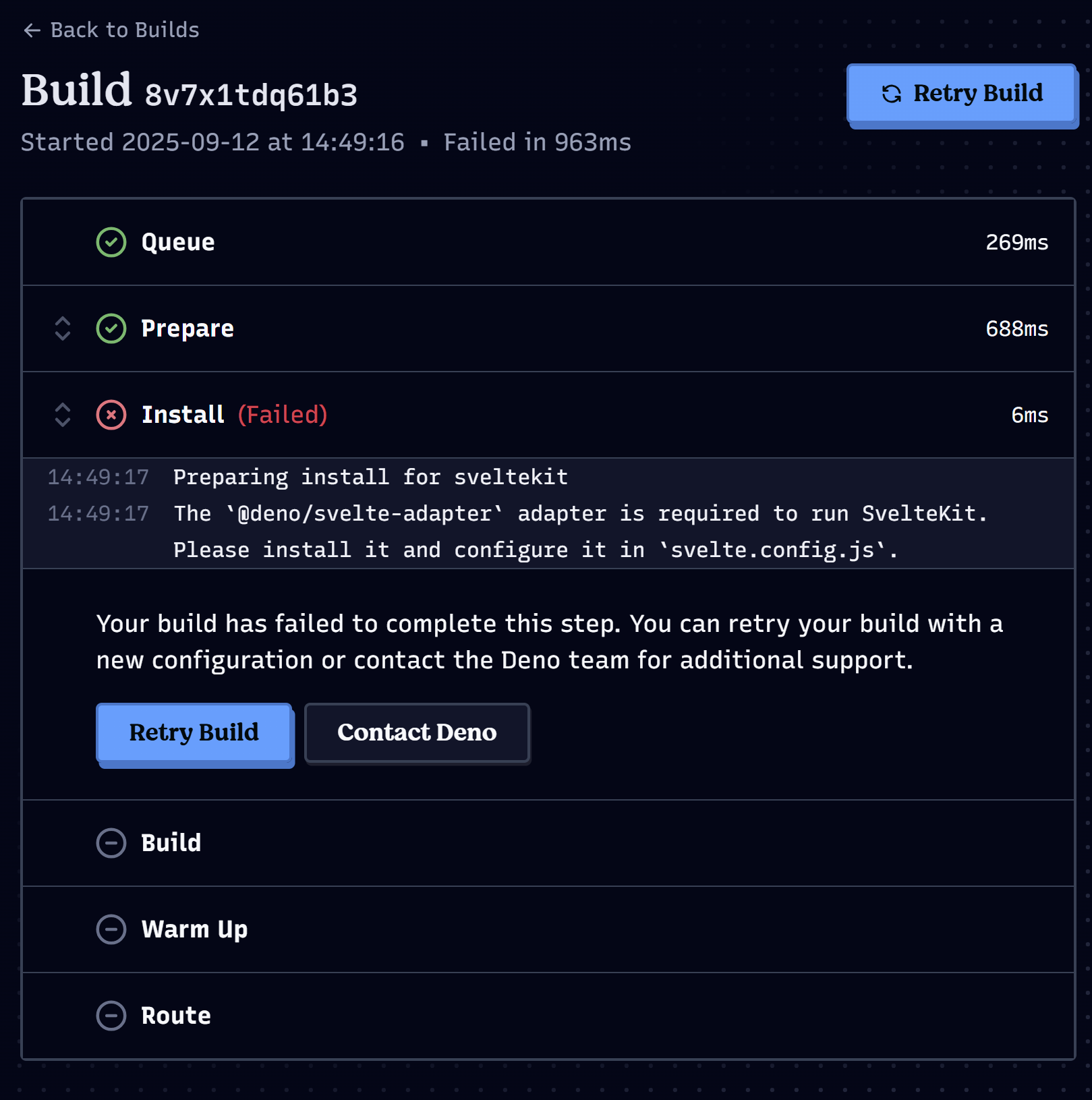Click the Contact Deno button

coord(417,732)
